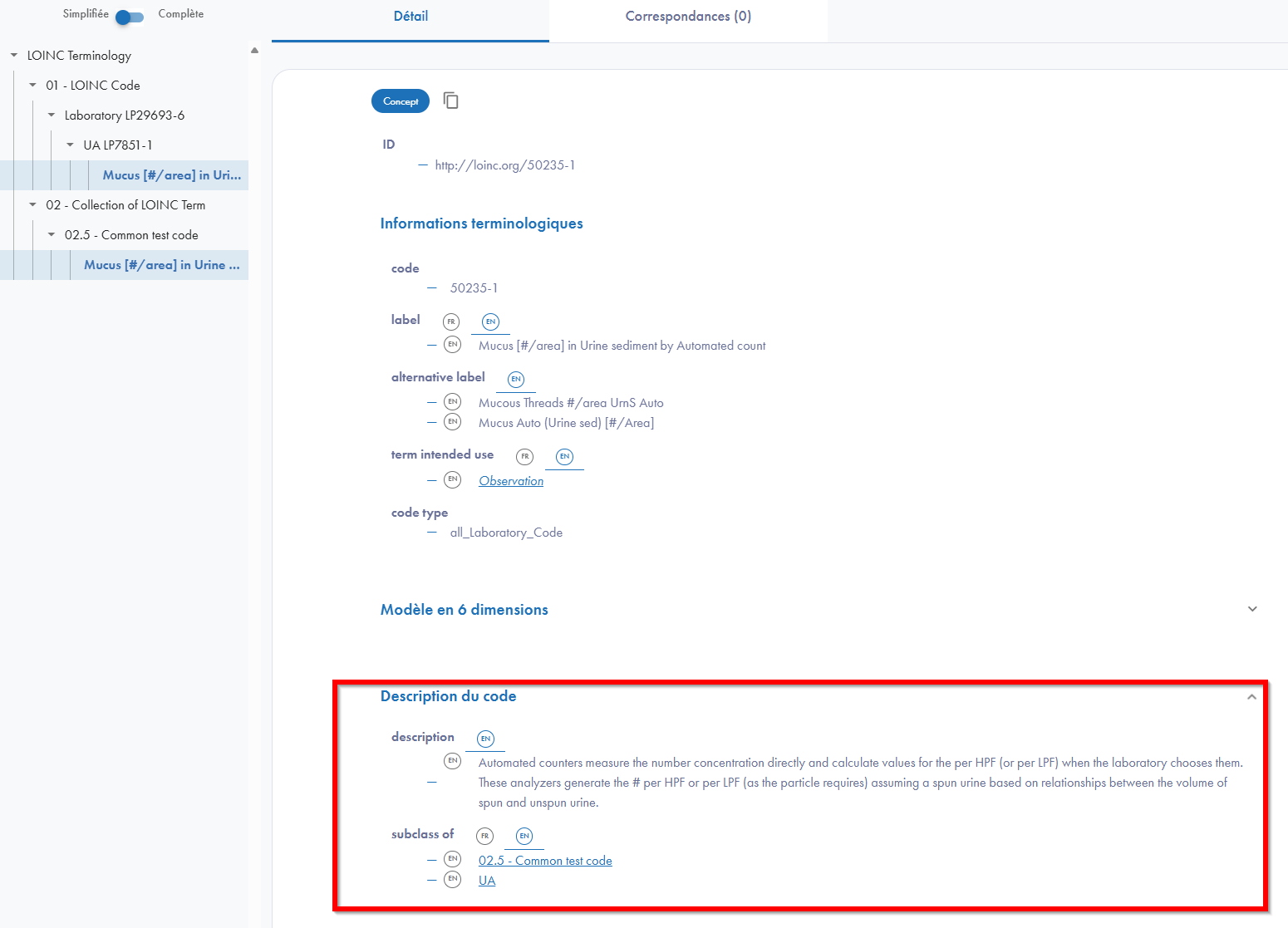
Task: Select EN language icon for description
Action: coord(485,739)
